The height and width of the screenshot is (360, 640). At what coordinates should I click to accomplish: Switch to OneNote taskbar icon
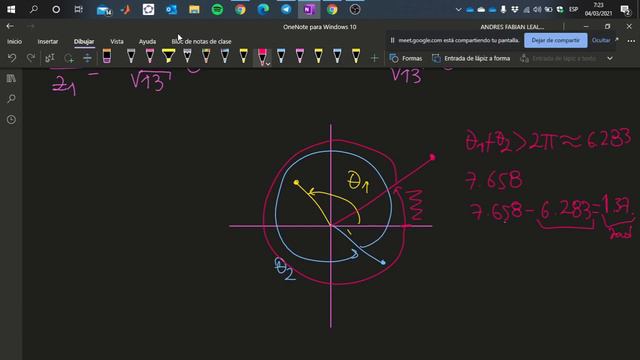[x=309, y=9]
